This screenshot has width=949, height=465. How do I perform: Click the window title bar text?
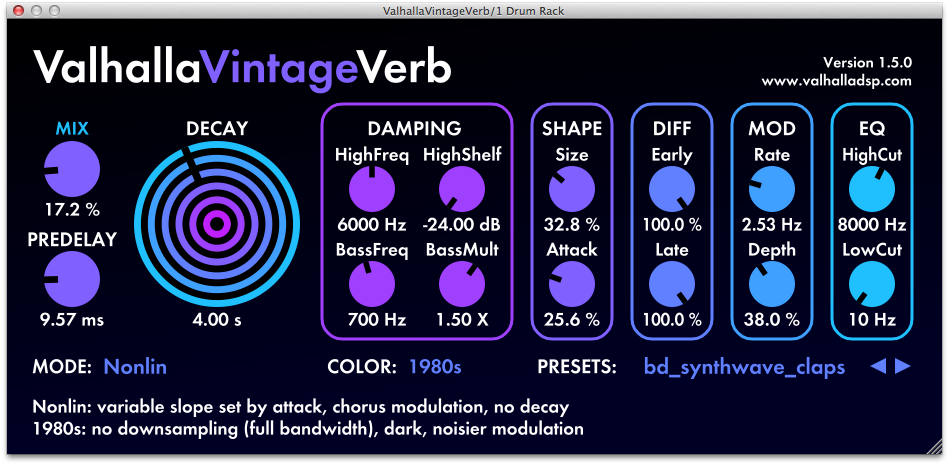pos(474,11)
